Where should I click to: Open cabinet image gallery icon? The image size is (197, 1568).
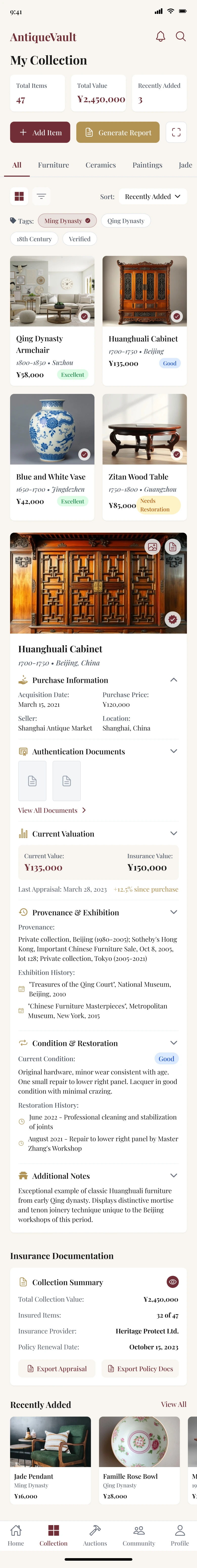tap(153, 547)
